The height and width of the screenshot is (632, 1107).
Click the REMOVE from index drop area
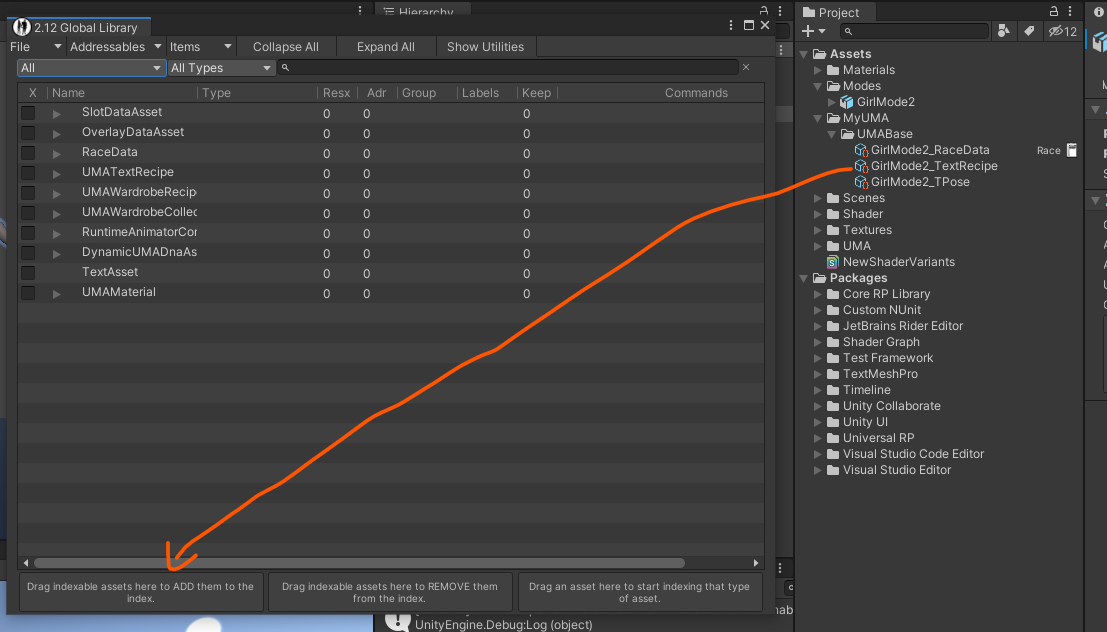(x=390, y=592)
